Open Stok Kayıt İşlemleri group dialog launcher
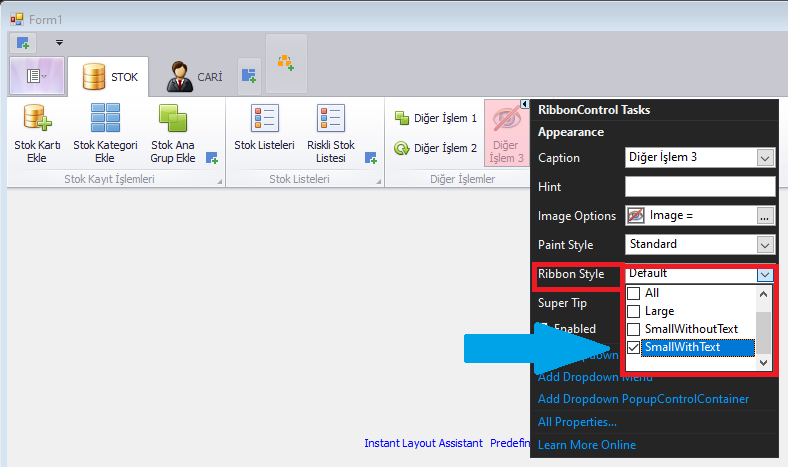 pos(220,181)
